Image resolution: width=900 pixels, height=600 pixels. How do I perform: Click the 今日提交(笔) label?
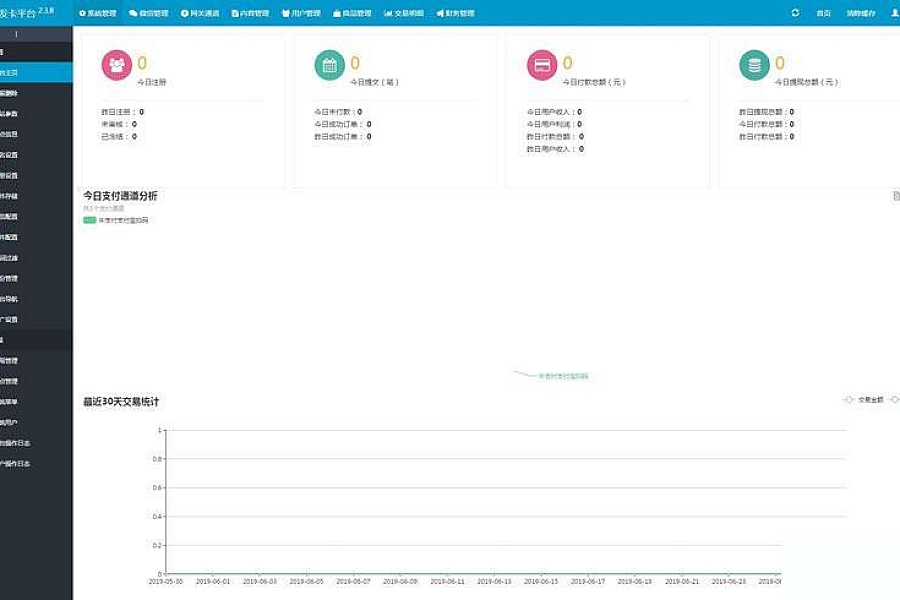tap(374, 82)
